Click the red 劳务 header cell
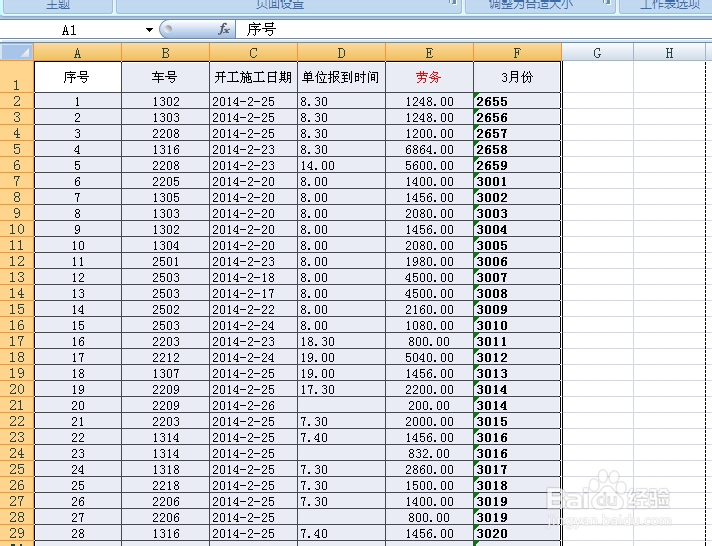712x546 pixels. click(x=429, y=77)
